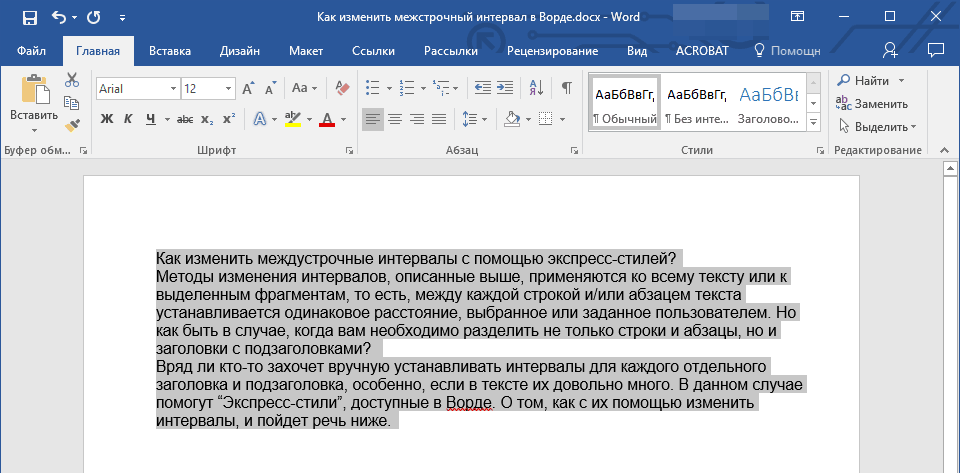Click the Заменить button
Screen dimensions: 960x473
[880, 103]
